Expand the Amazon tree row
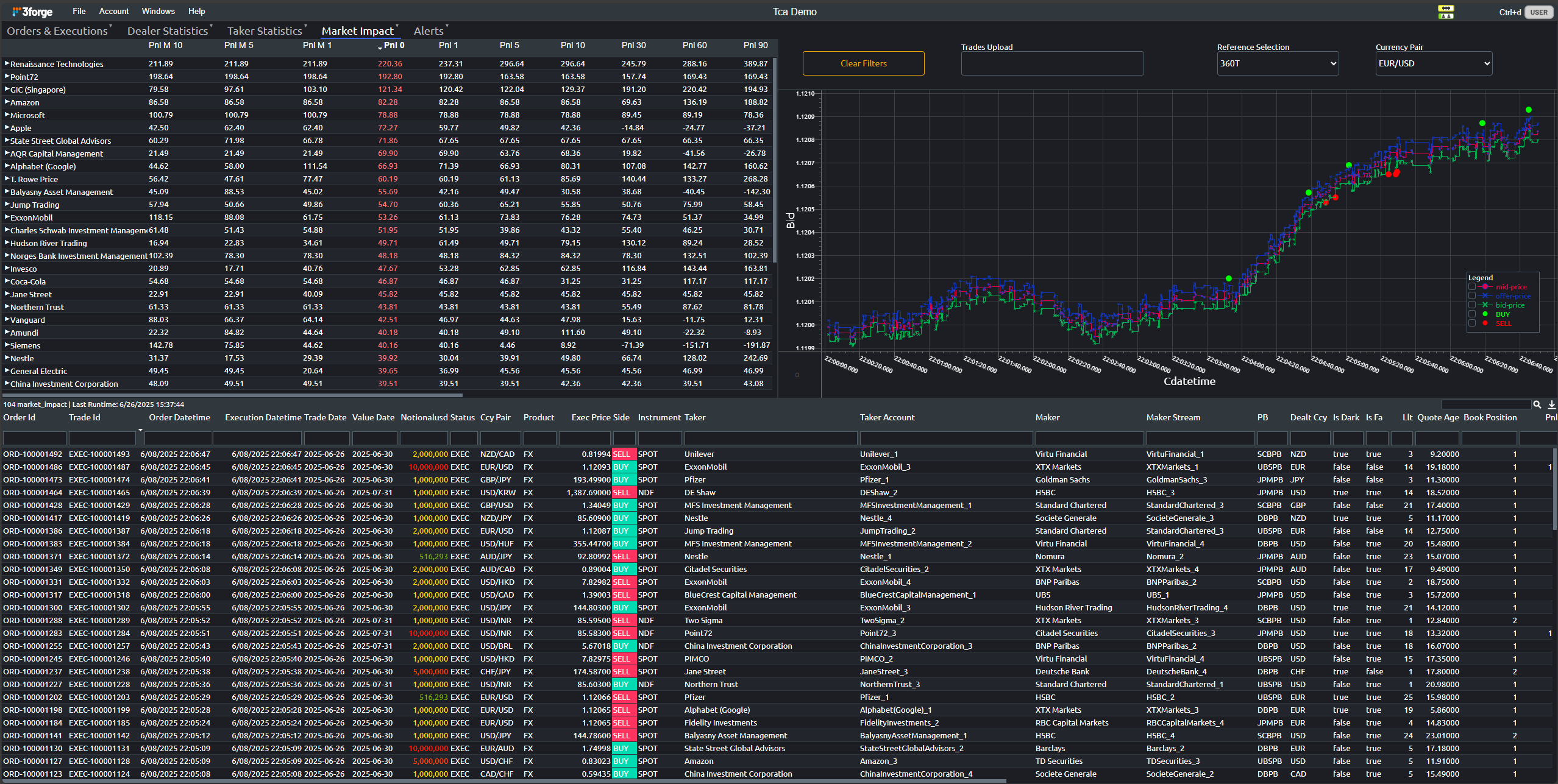Screen dimensions: 1558x784 coord(7,102)
